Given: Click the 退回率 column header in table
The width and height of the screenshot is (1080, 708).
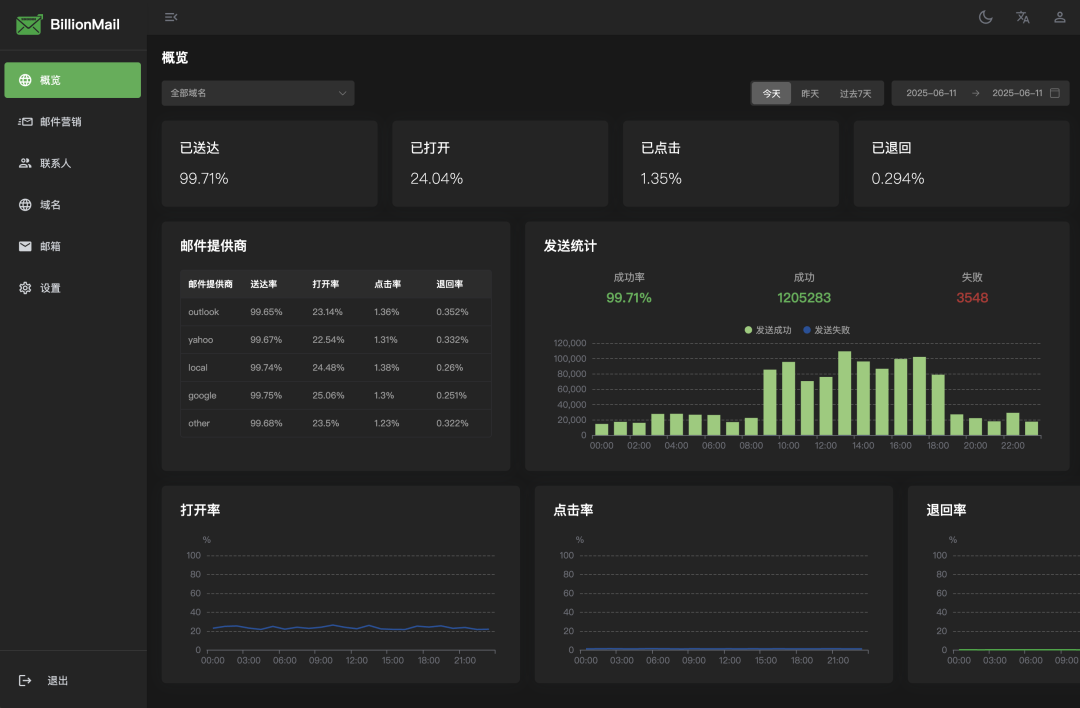Looking at the screenshot, I should tap(450, 284).
